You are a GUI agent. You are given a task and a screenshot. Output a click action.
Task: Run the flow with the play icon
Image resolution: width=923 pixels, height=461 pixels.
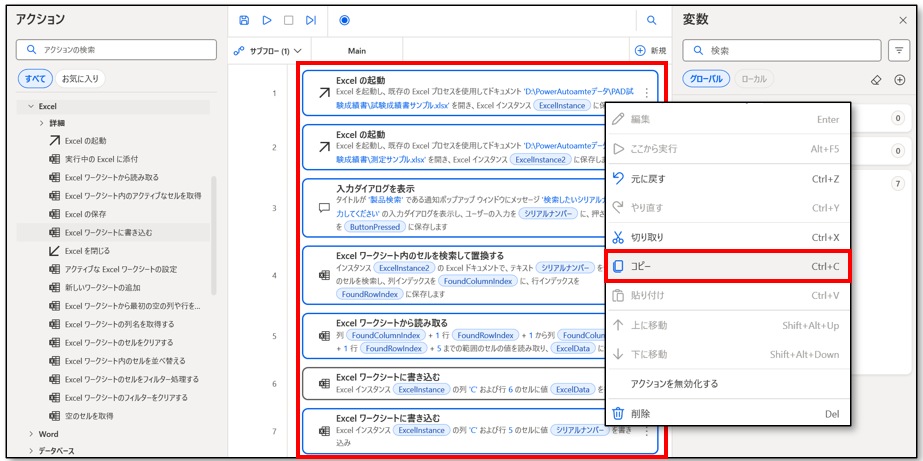[x=267, y=20]
